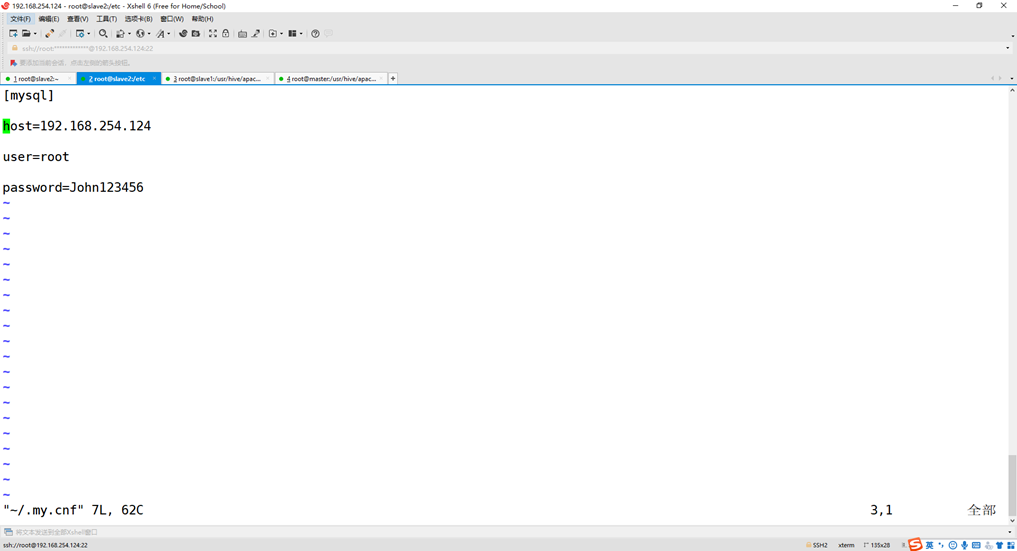Click the layout arrangement icon
This screenshot has width=1017, height=551.
click(x=293, y=34)
